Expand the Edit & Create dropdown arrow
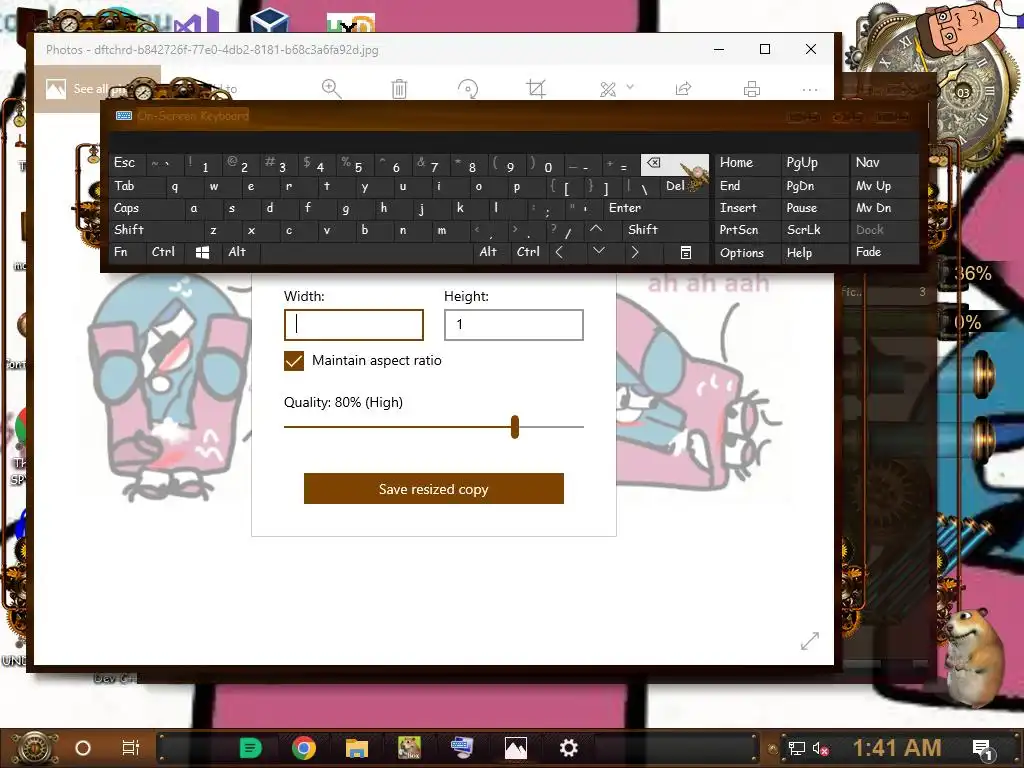 630,86
